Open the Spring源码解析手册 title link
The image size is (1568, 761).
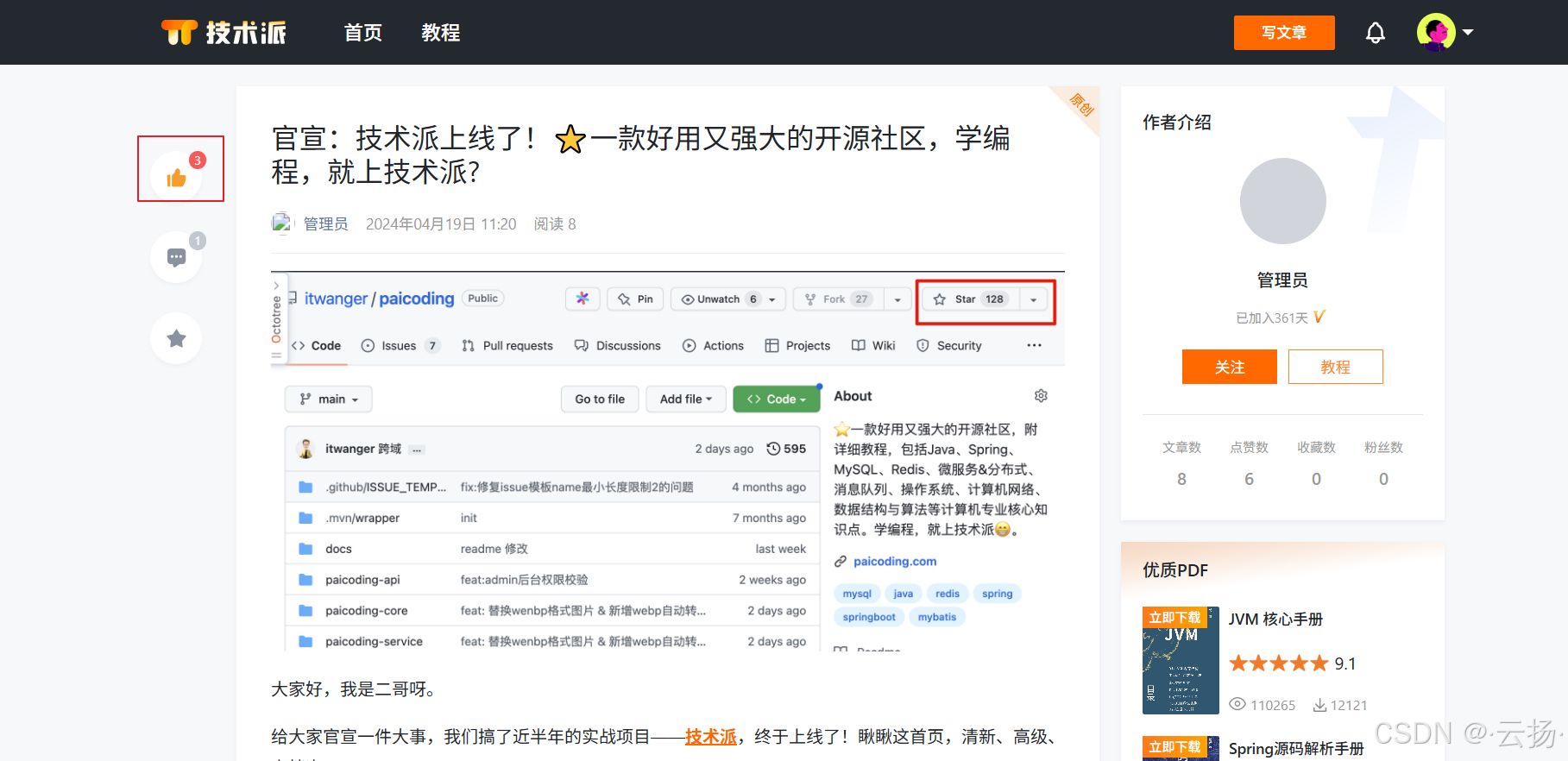(1296, 749)
